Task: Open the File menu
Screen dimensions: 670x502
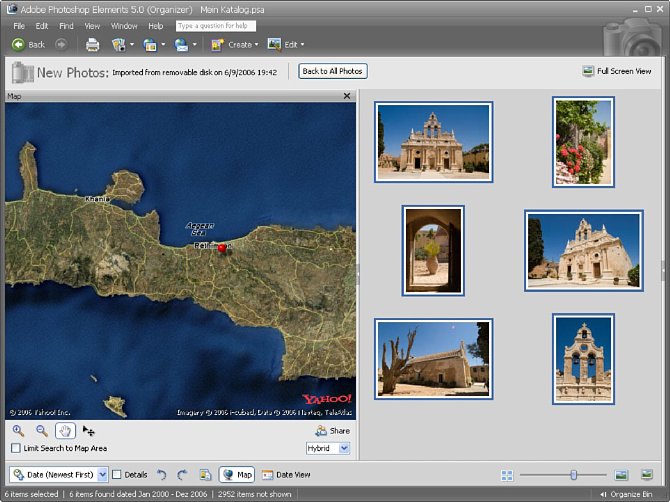Action: coord(19,26)
